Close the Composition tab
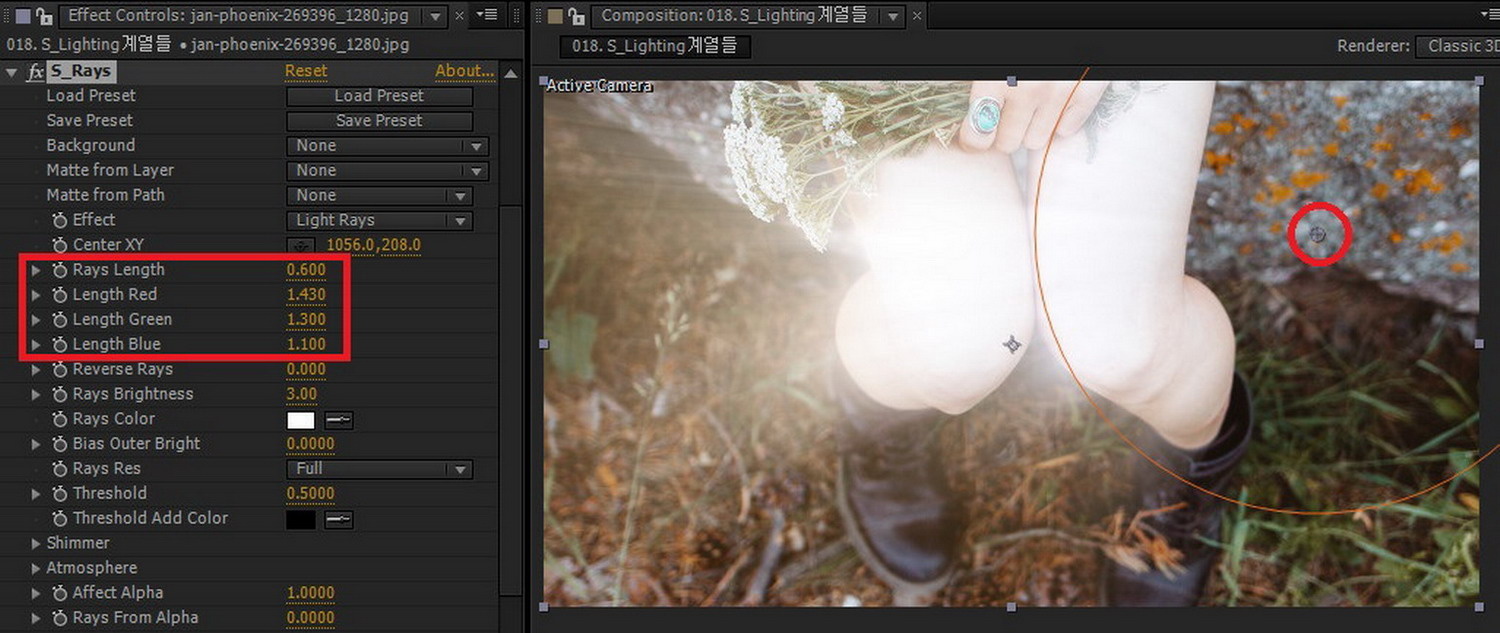The image size is (1500, 633). 917,16
